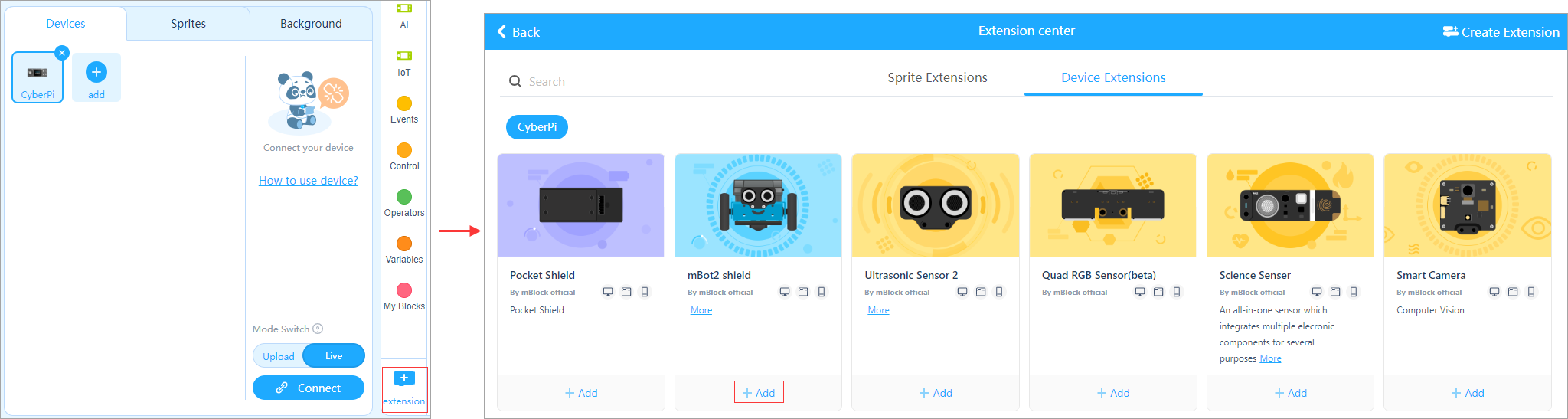Click desktop platform icon on Smart Camera

[x=1494, y=292]
